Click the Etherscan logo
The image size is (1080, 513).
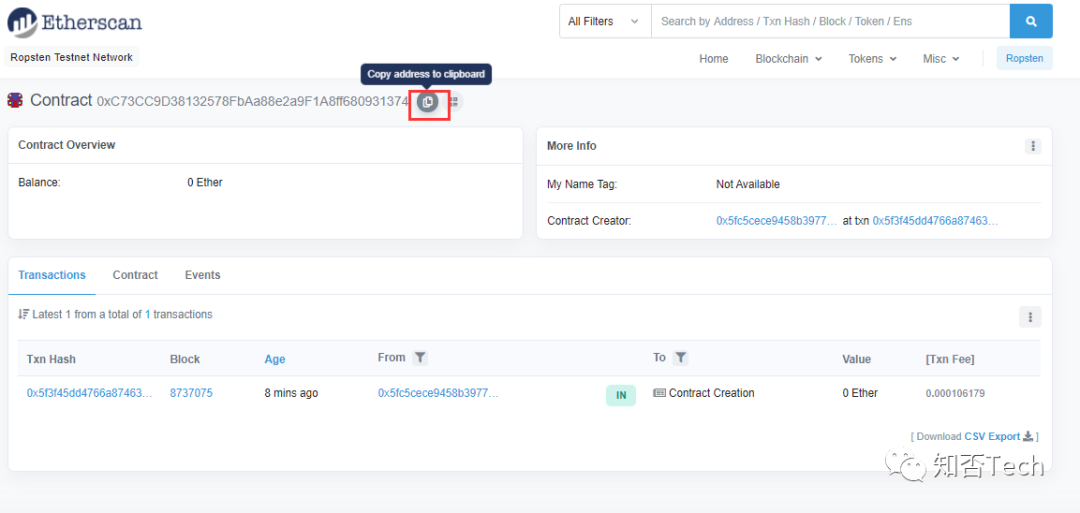tap(74, 21)
